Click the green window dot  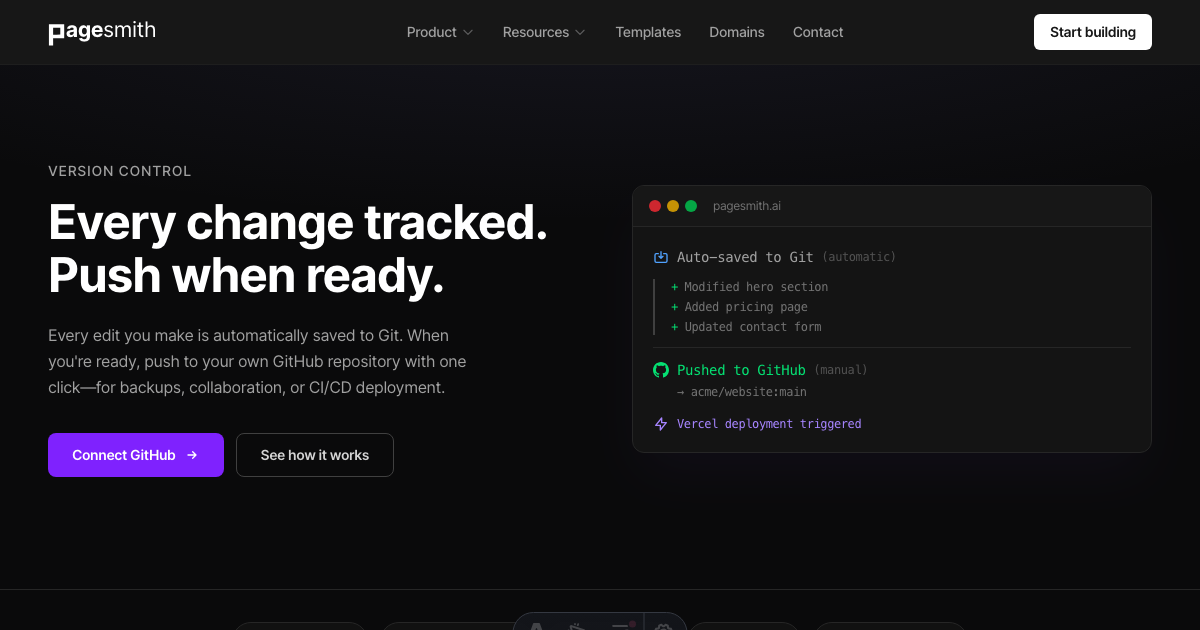pos(691,206)
